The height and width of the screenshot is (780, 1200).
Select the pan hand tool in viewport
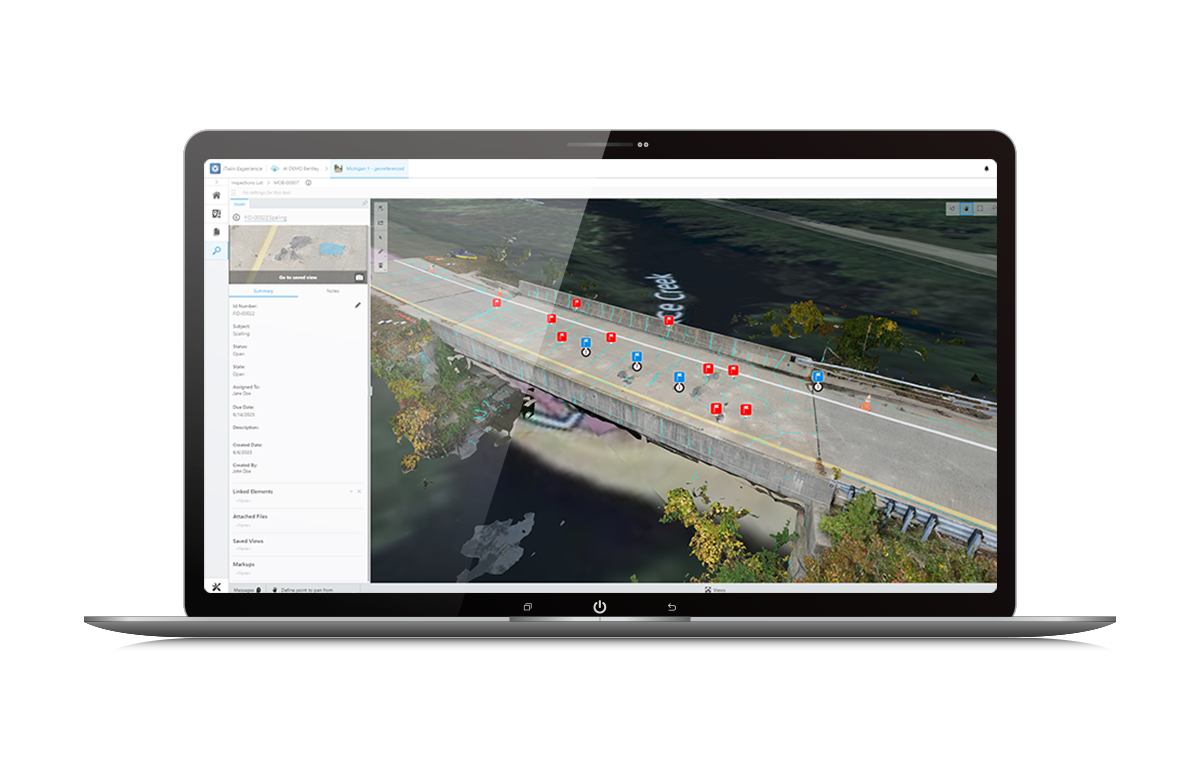point(966,208)
